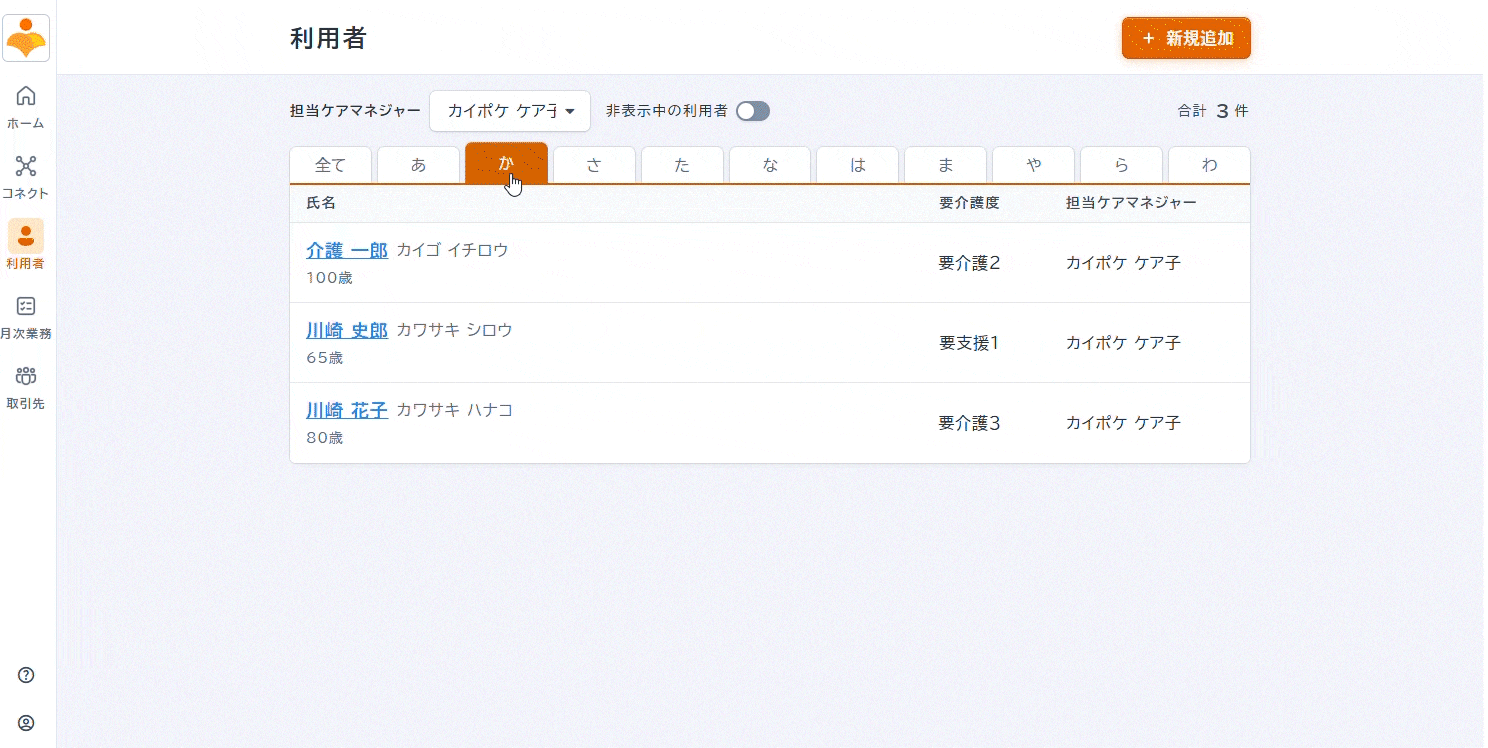Switch to the 全て tab

tap(330, 165)
